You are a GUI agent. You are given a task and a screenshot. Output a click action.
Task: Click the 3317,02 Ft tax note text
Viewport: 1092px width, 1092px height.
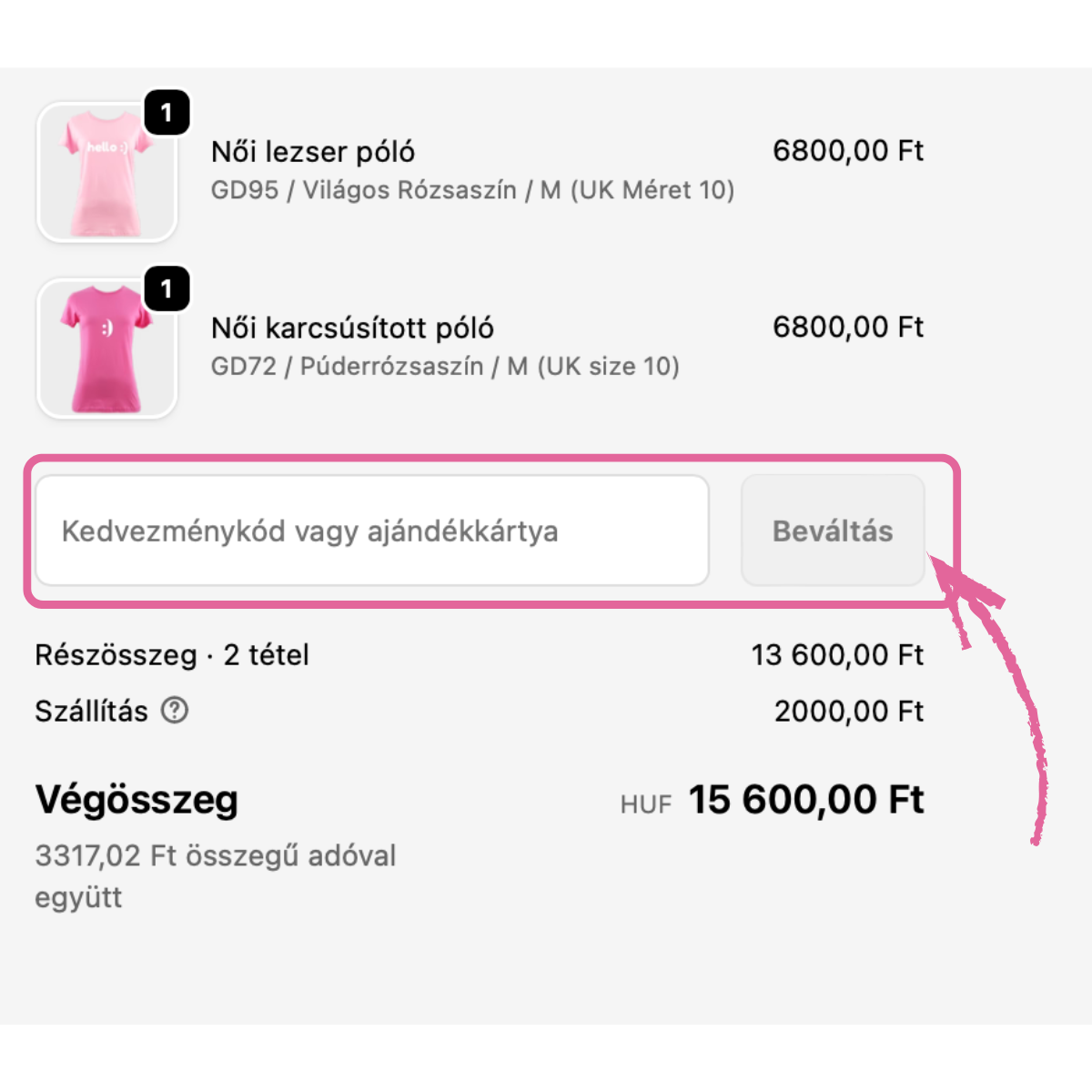tap(215, 856)
